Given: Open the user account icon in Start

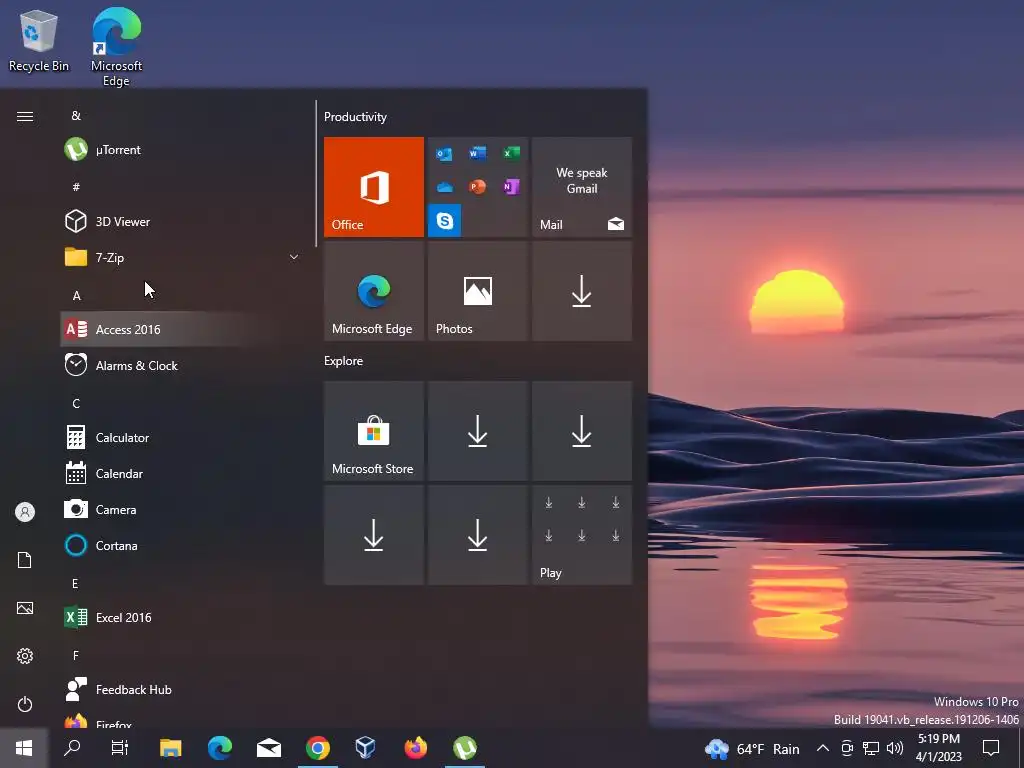Looking at the screenshot, I should pos(25,512).
